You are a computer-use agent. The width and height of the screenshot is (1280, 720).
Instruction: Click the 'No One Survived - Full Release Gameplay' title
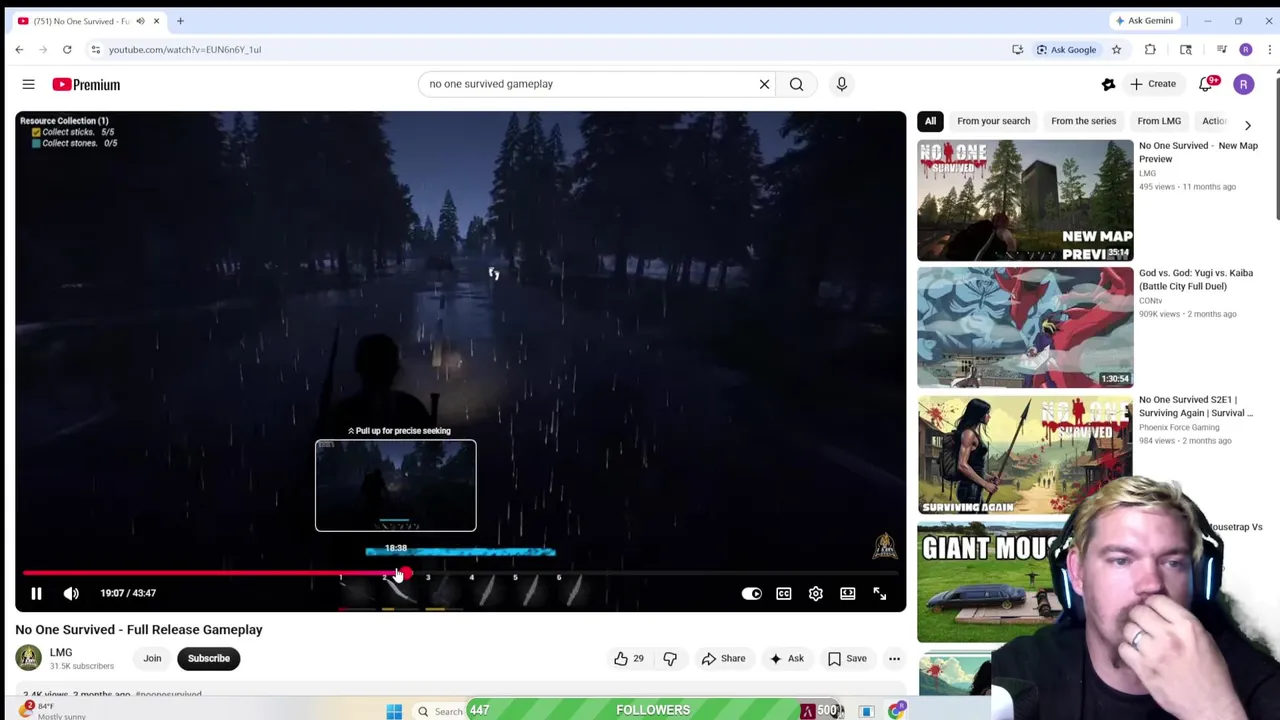pos(139,630)
